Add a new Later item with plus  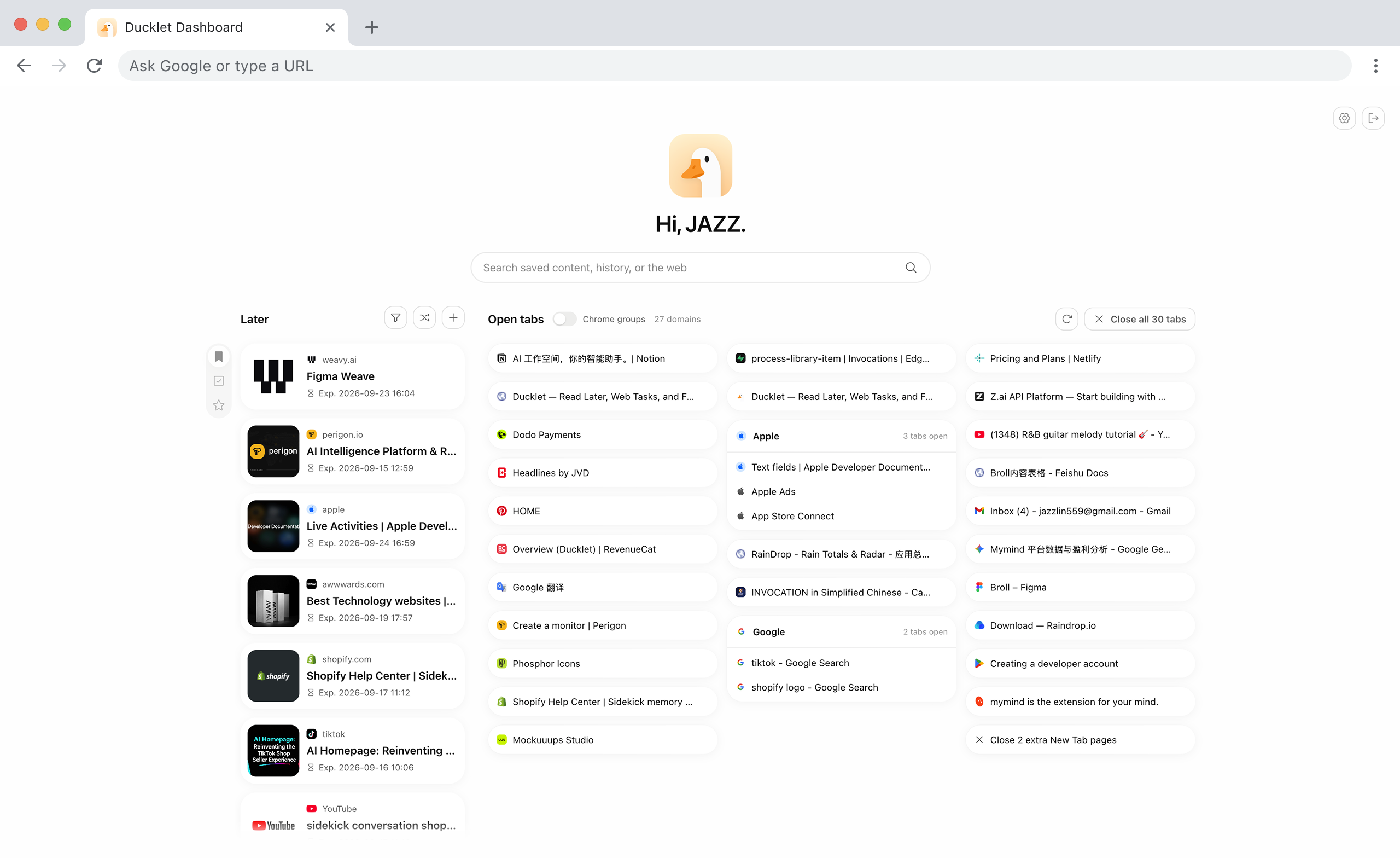coord(453,318)
